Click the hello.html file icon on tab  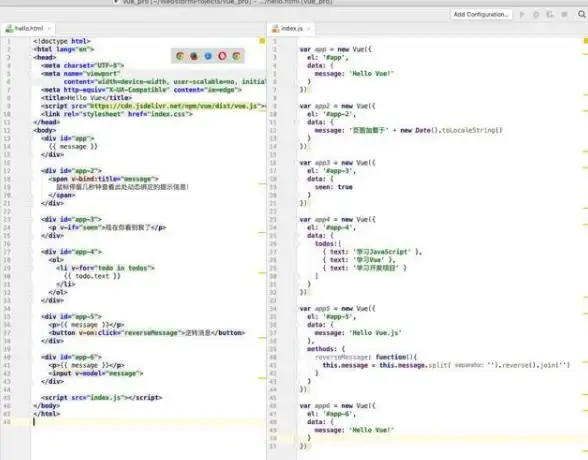tap(9, 28)
